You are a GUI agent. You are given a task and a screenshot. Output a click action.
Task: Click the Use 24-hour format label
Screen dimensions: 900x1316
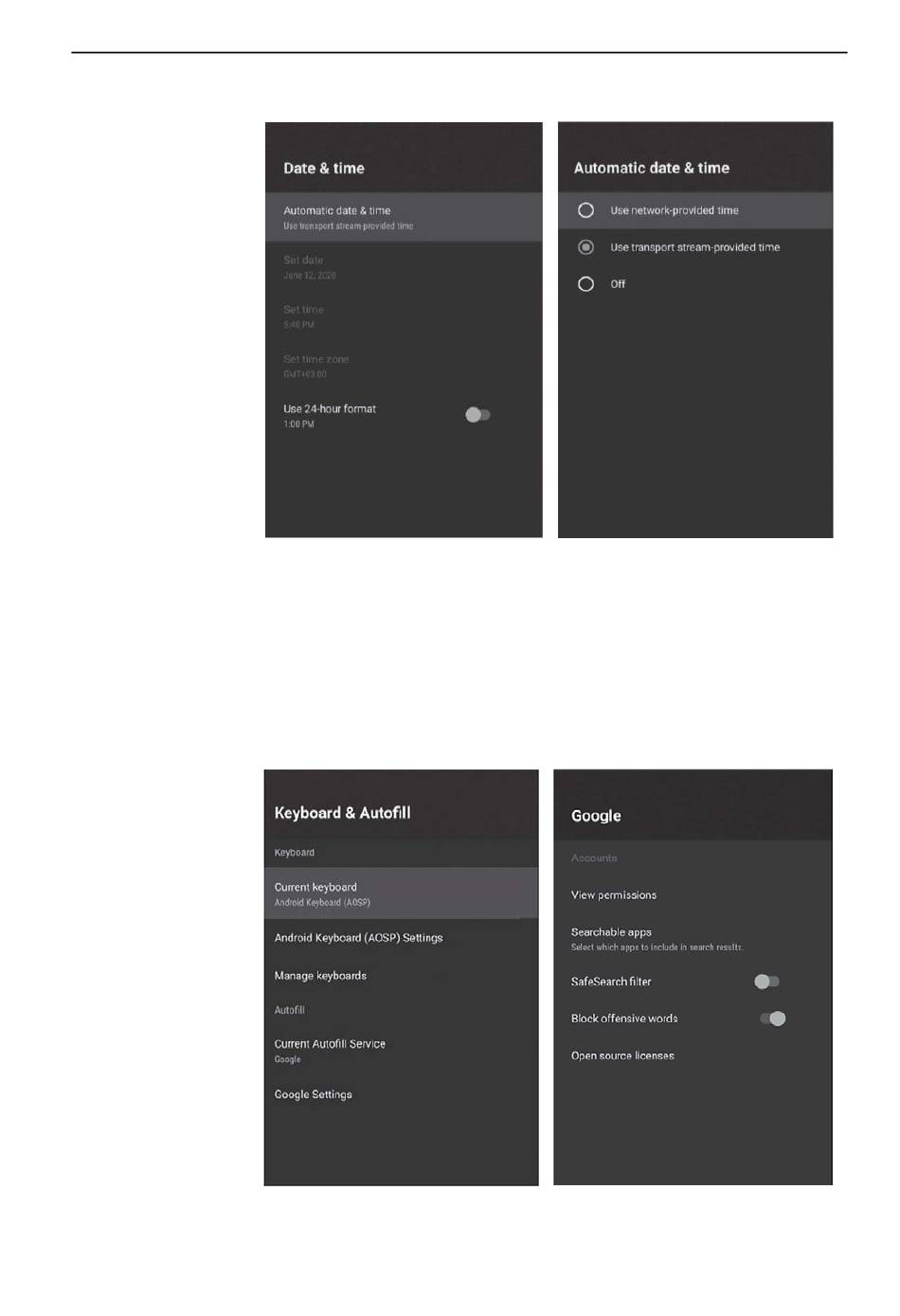click(330, 409)
